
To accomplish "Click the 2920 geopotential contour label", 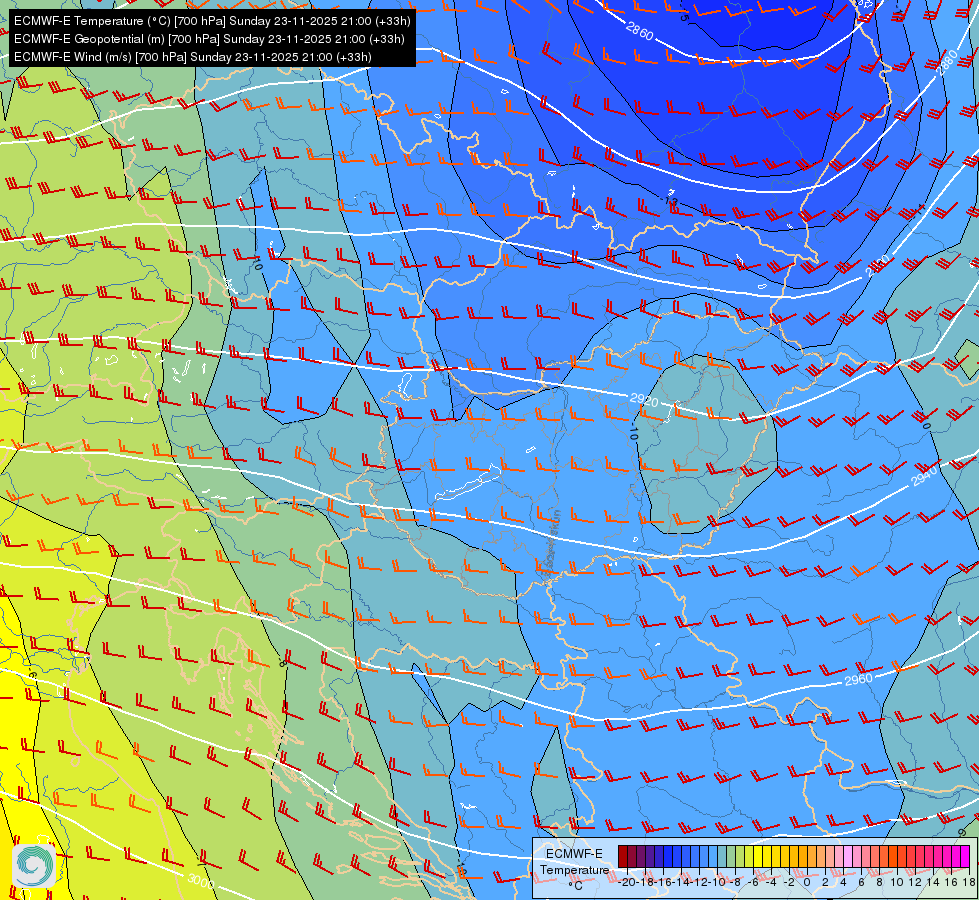I will pos(644,400).
